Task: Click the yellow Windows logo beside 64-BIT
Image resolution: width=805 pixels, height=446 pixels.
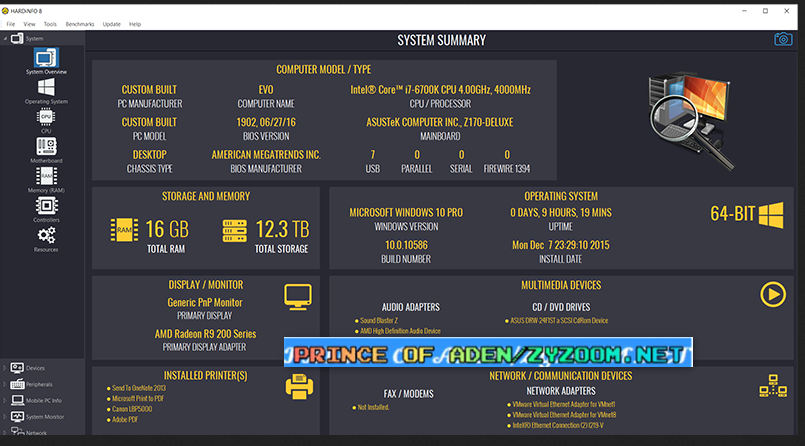Action: pyautogui.click(x=771, y=215)
